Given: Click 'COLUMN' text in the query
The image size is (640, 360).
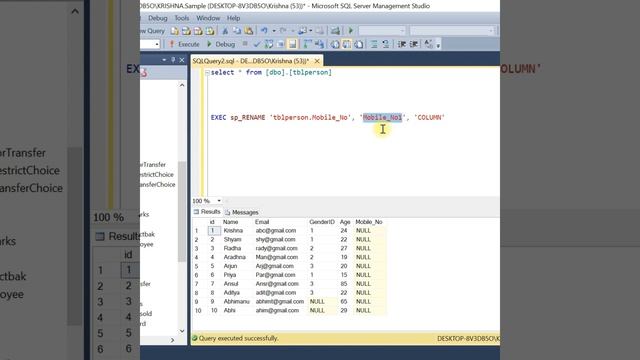Looking at the screenshot, I should (429, 118).
